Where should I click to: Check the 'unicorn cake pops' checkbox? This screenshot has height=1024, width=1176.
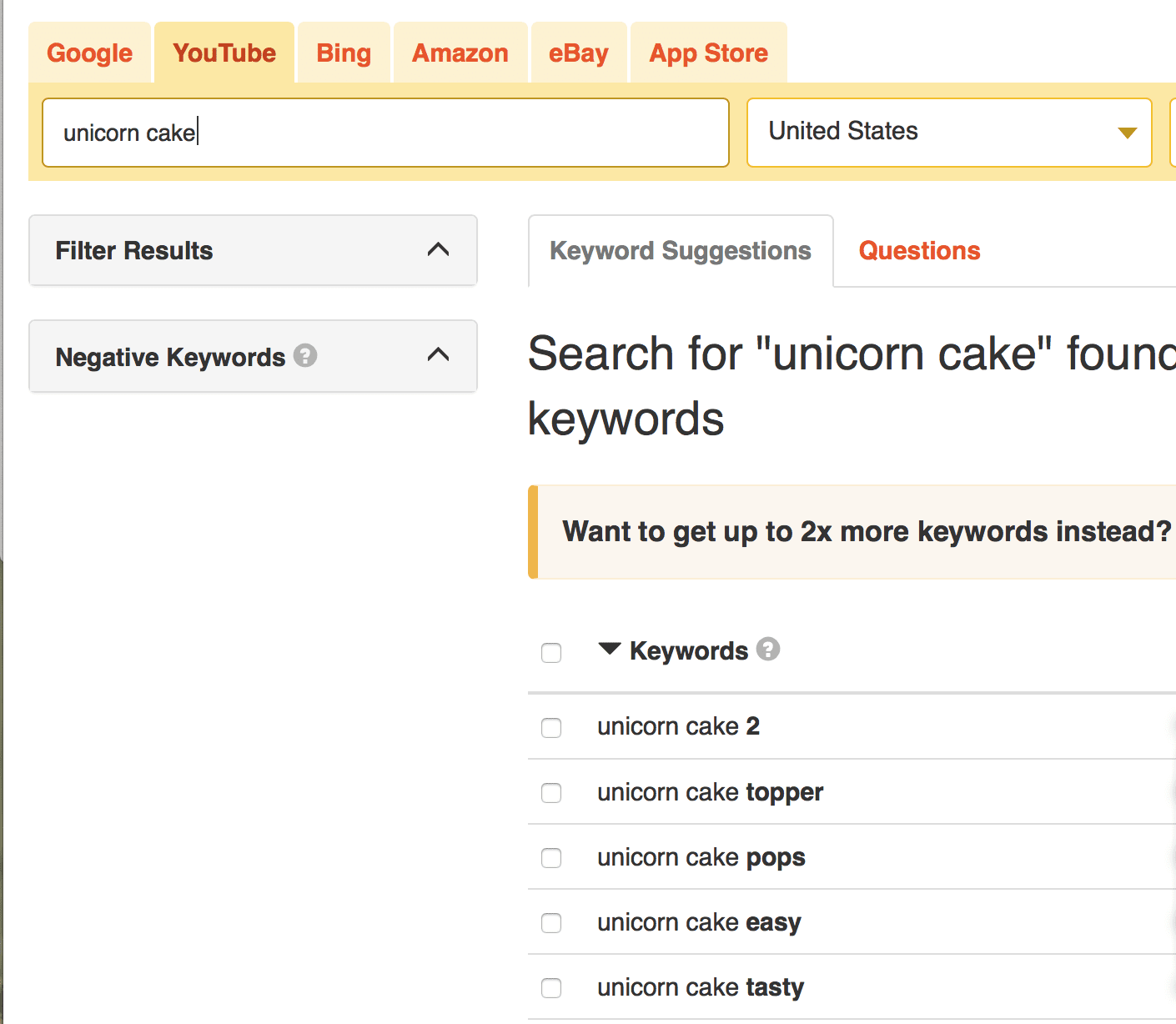[551, 857]
